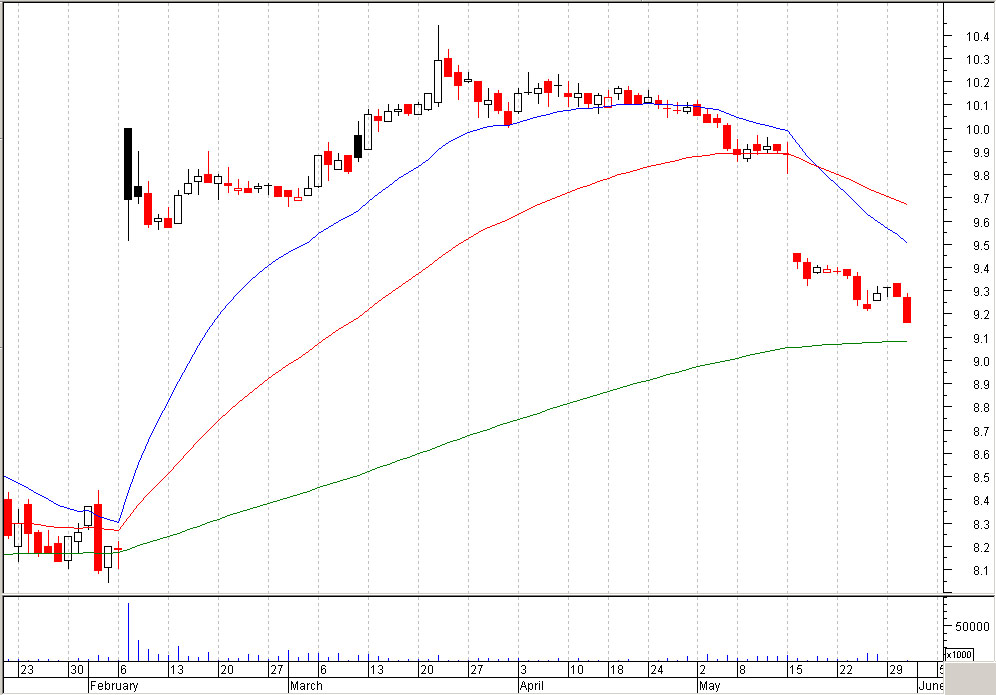
Task: Select the February month label
Action: (114, 686)
